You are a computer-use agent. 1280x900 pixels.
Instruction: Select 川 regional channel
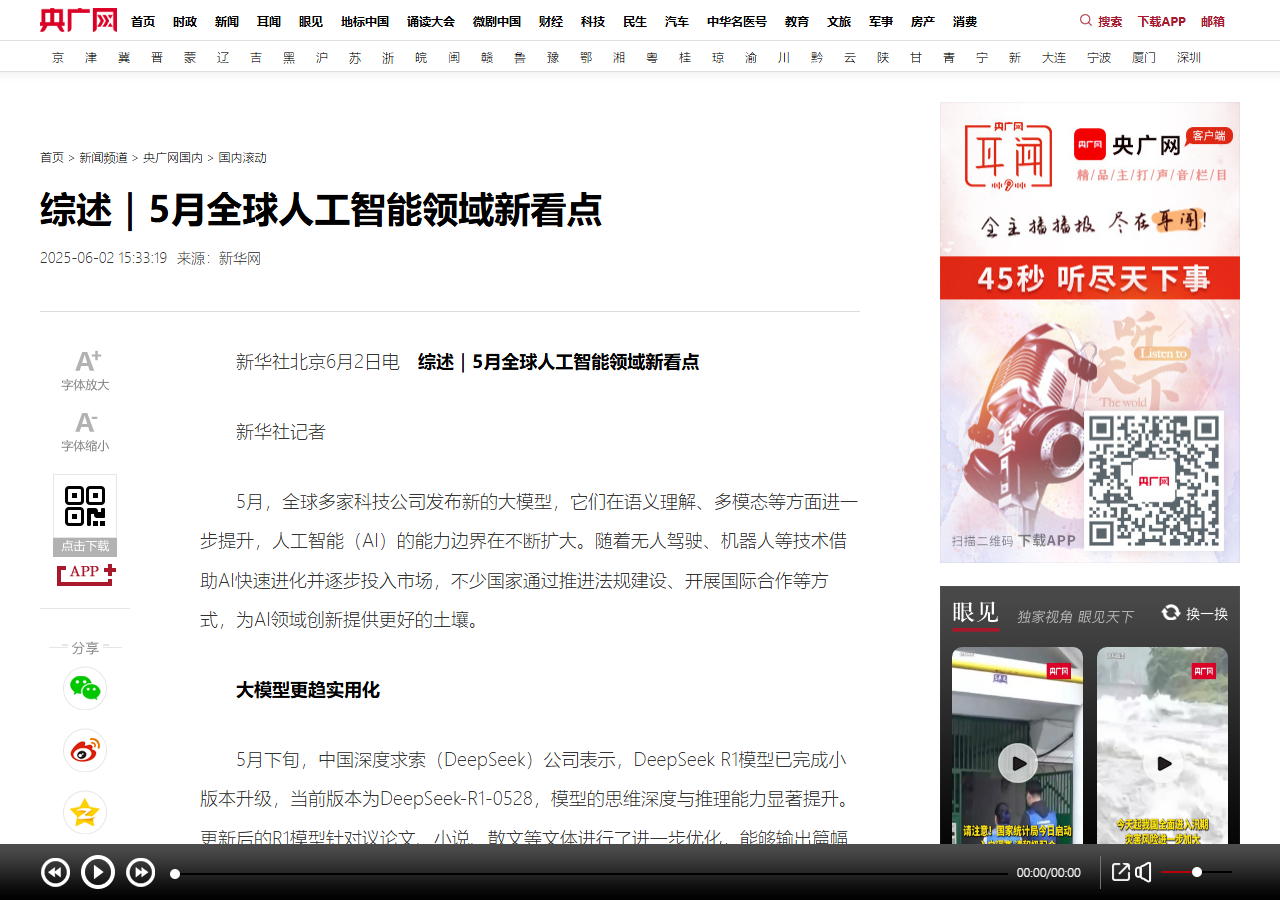coord(784,58)
